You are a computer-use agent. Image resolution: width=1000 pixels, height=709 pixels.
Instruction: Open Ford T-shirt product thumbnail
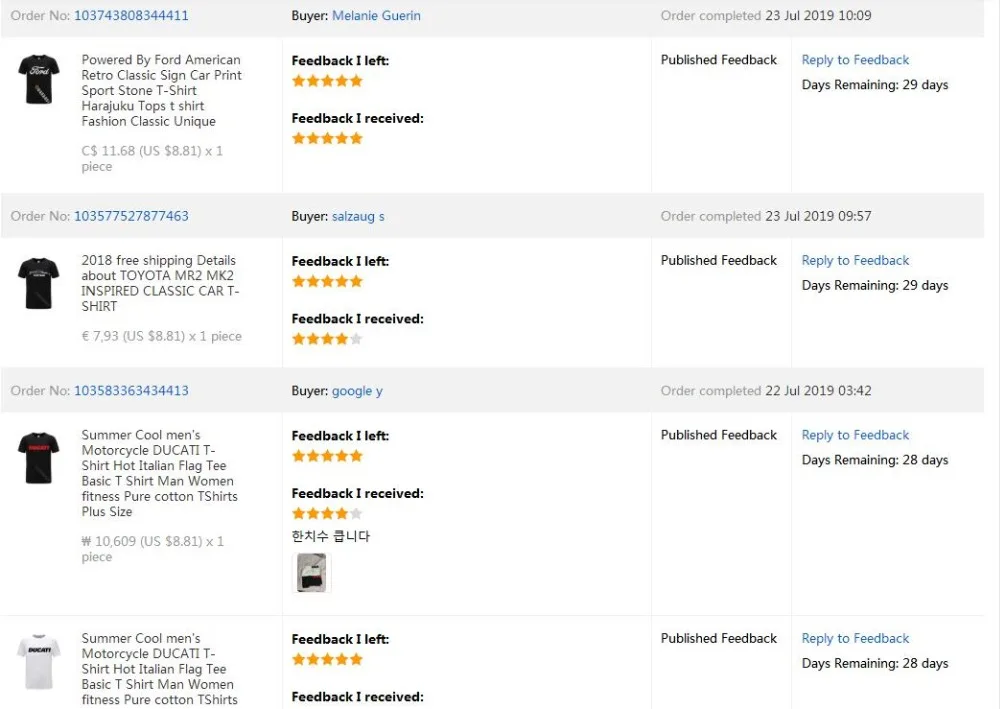(39, 79)
